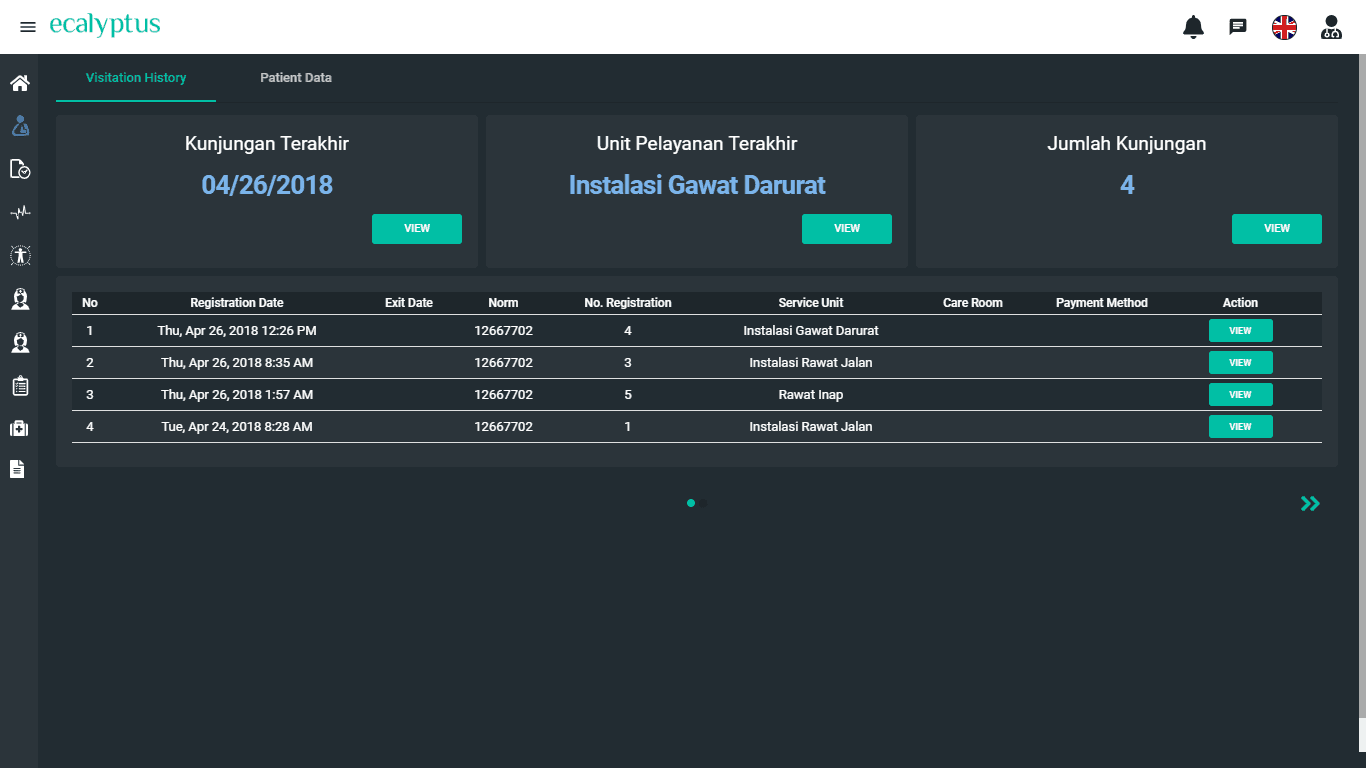Click VIEW under Kunjungan Terakhir
Viewport: 1366px width, 768px height.
coord(417,229)
